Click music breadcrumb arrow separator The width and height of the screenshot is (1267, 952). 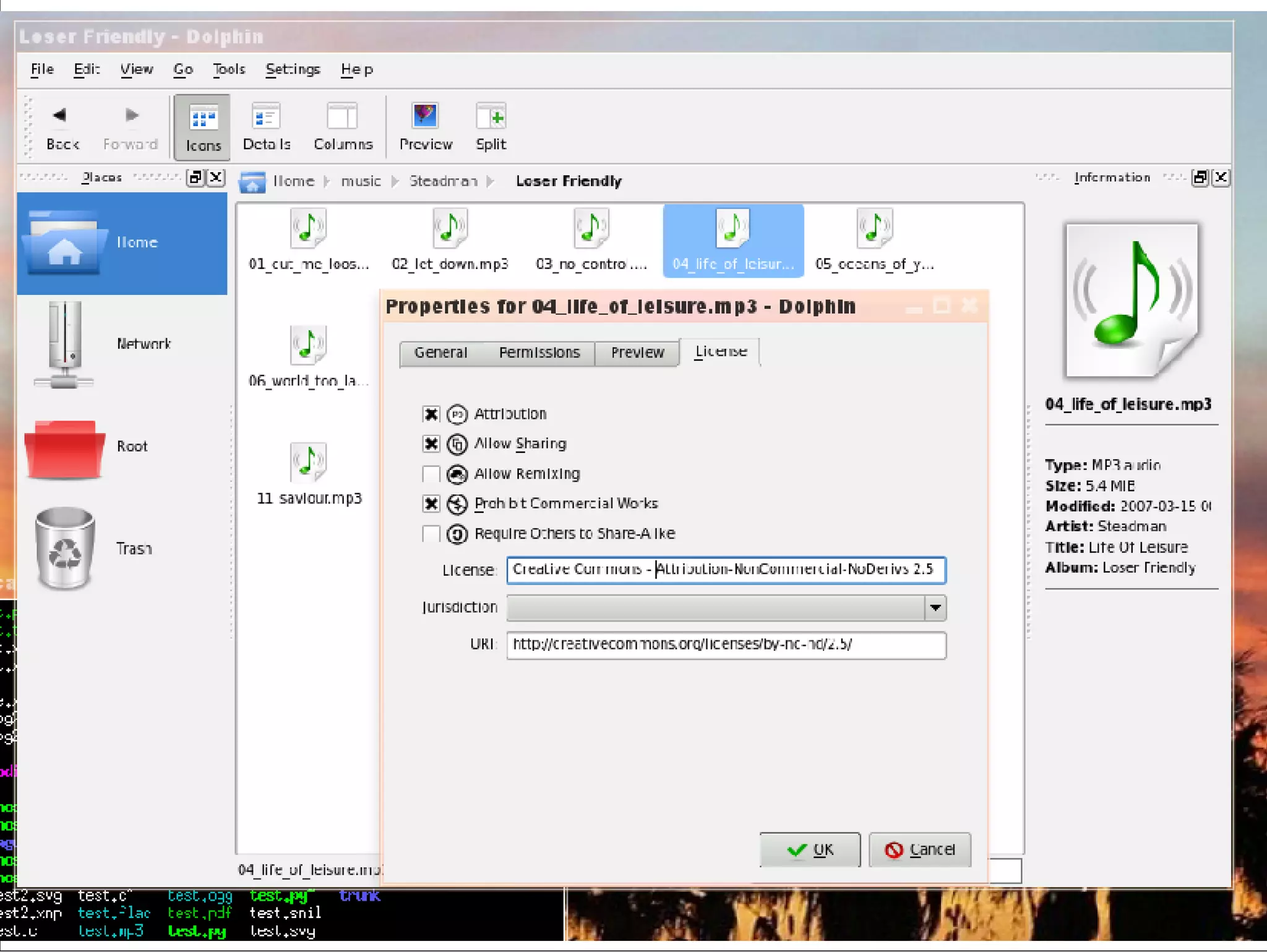point(395,181)
